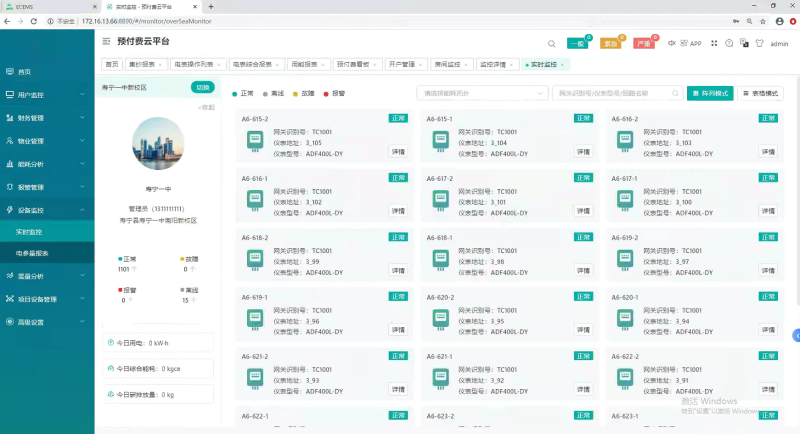Switch display to 阵列模式 array view
Image resolution: width=800 pixels, height=434 pixels.
(x=709, y=93)
